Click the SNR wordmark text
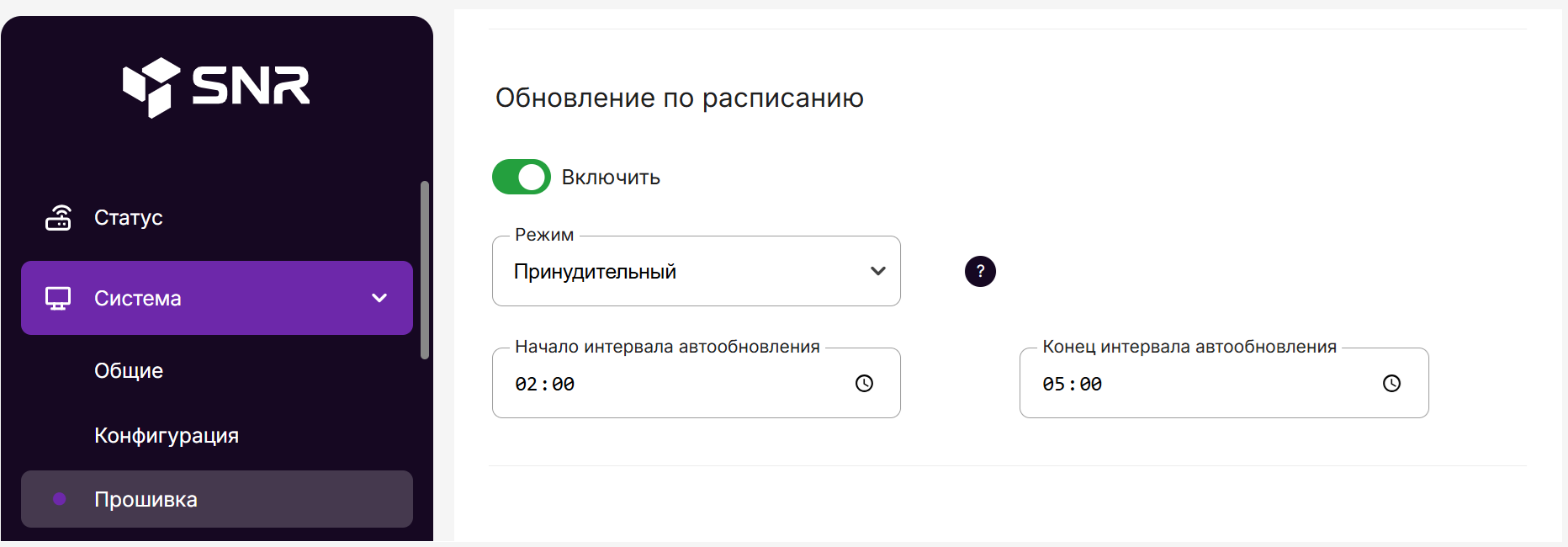 (251, 85)
